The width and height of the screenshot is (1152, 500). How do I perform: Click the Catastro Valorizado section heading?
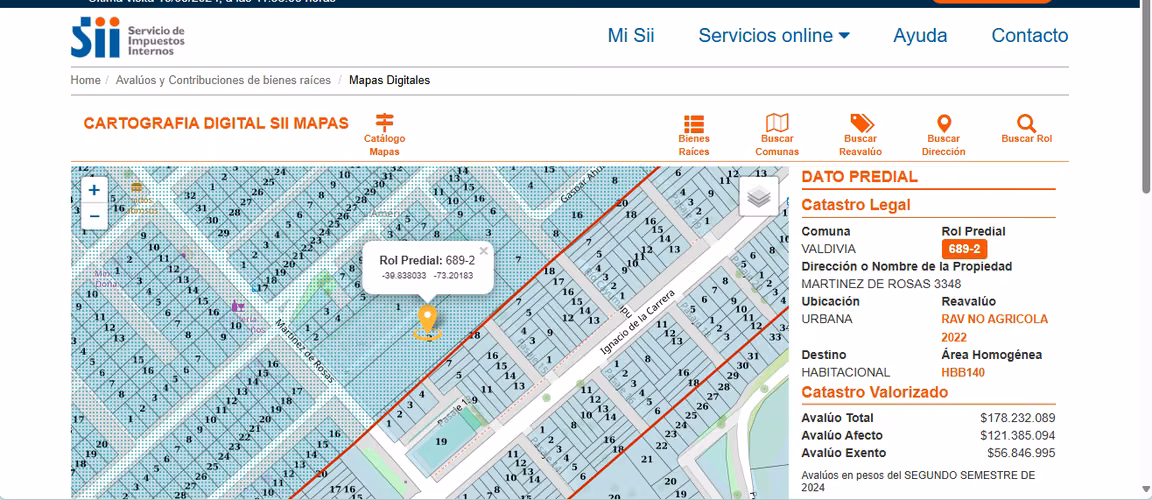click(x=875, y=392)
